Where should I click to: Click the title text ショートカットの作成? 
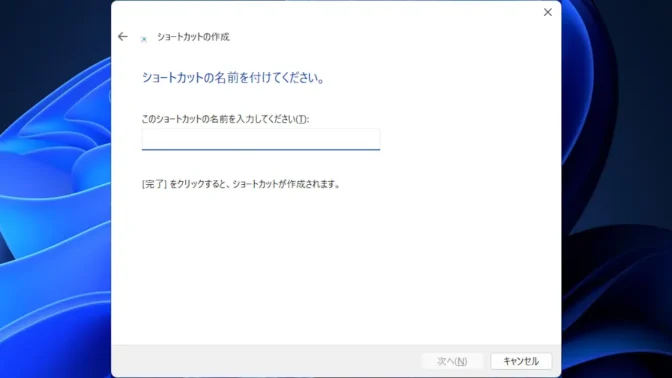tap(193, 37)
